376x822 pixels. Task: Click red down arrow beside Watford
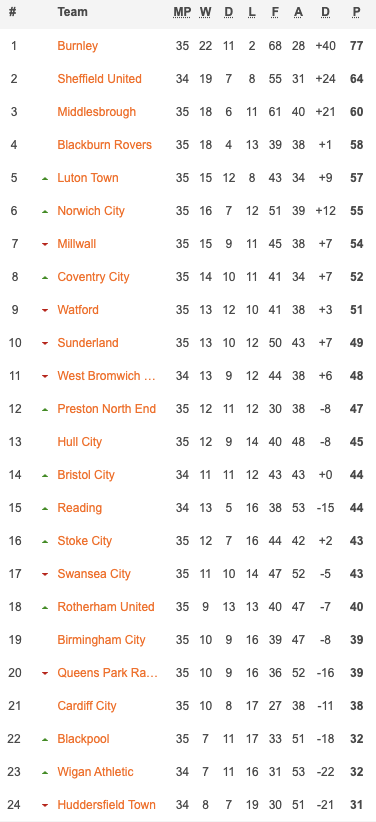[45, 311]
